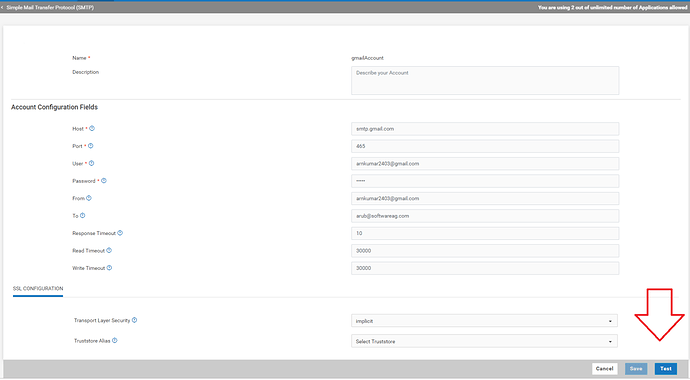Click the Test button
690x380 pixels.
pos(666,369)
